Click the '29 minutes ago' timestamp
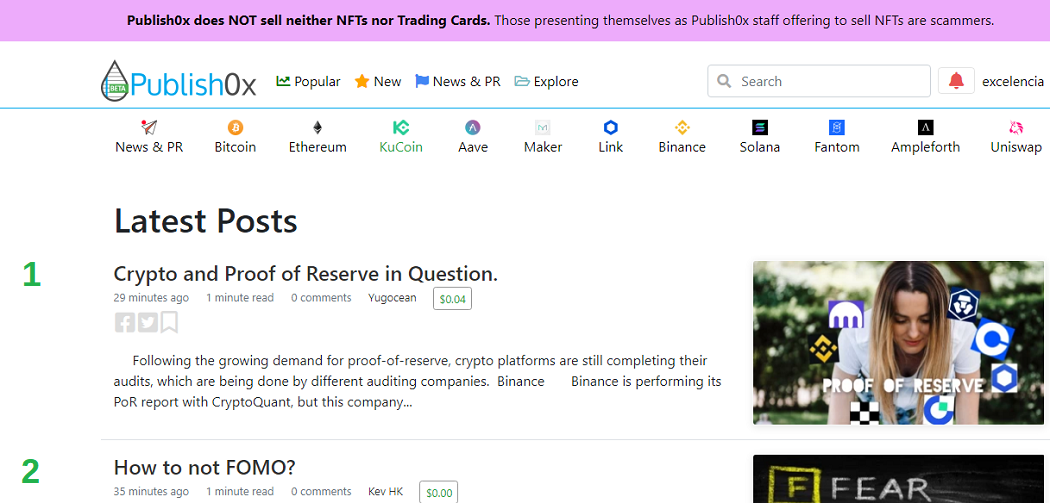1050x503 pixels. (151, 297)
